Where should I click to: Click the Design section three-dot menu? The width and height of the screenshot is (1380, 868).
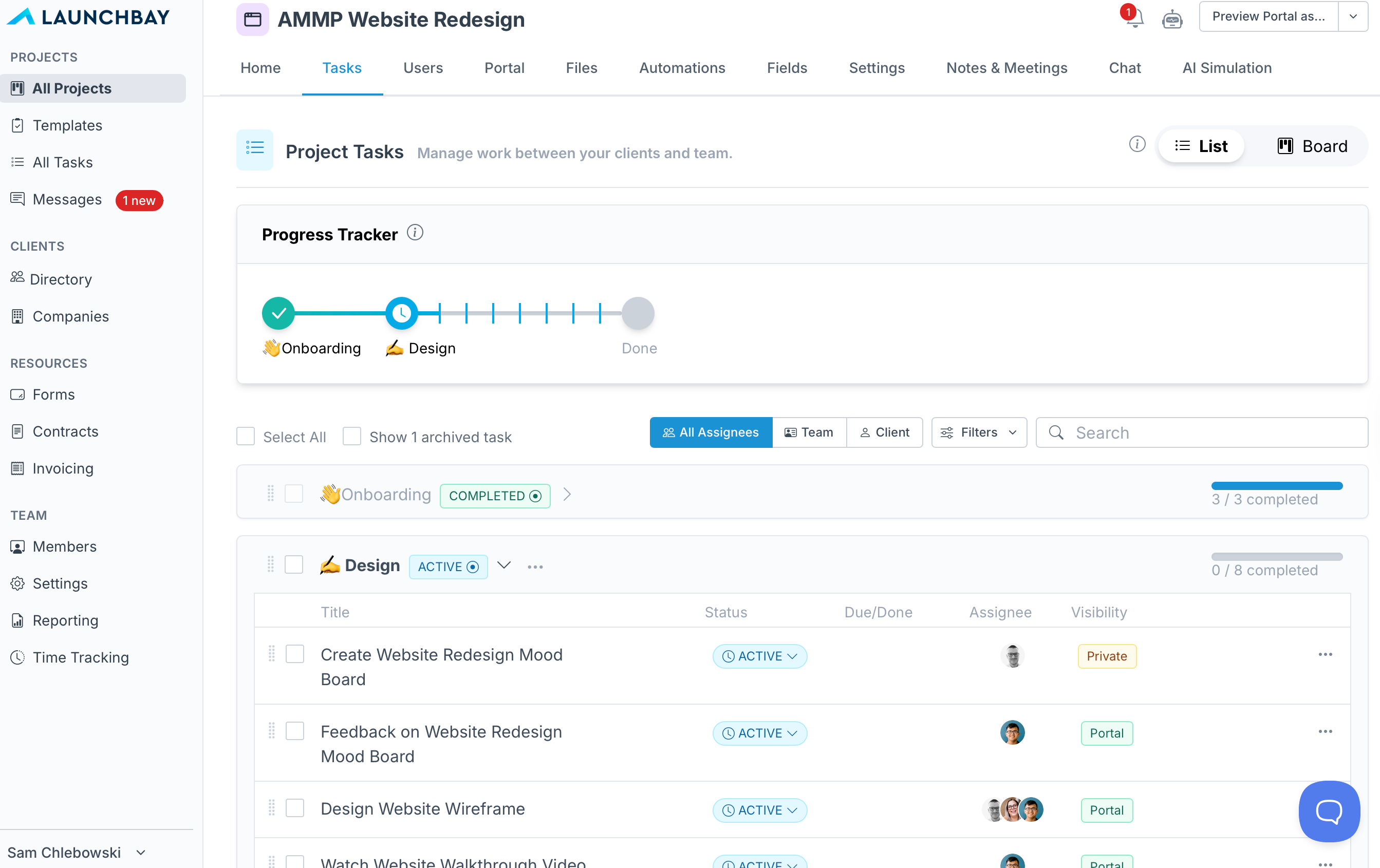tap(535, 567)
